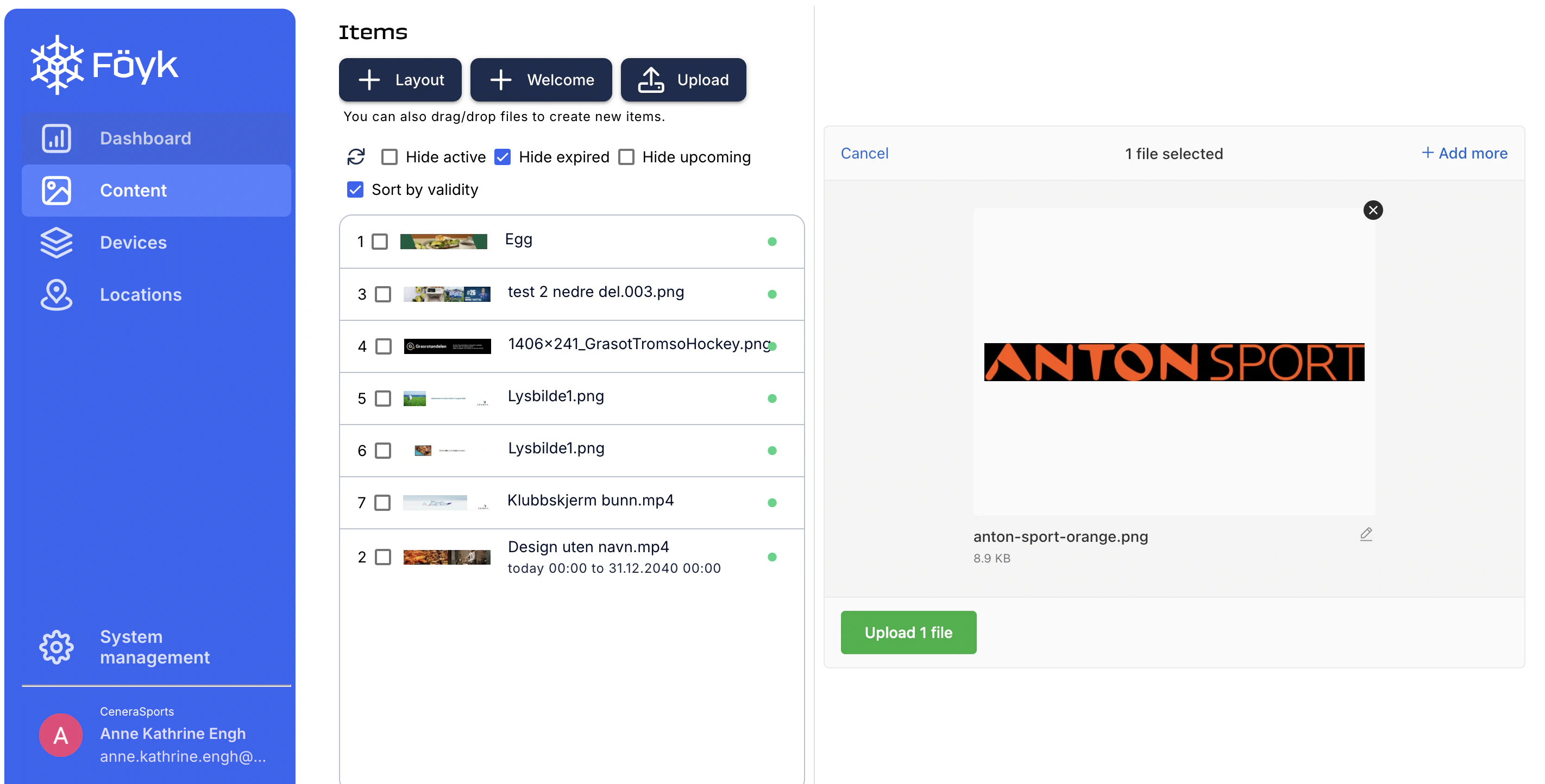Open the Content section
Screen dimensions: 1545x784
(156, 191)
